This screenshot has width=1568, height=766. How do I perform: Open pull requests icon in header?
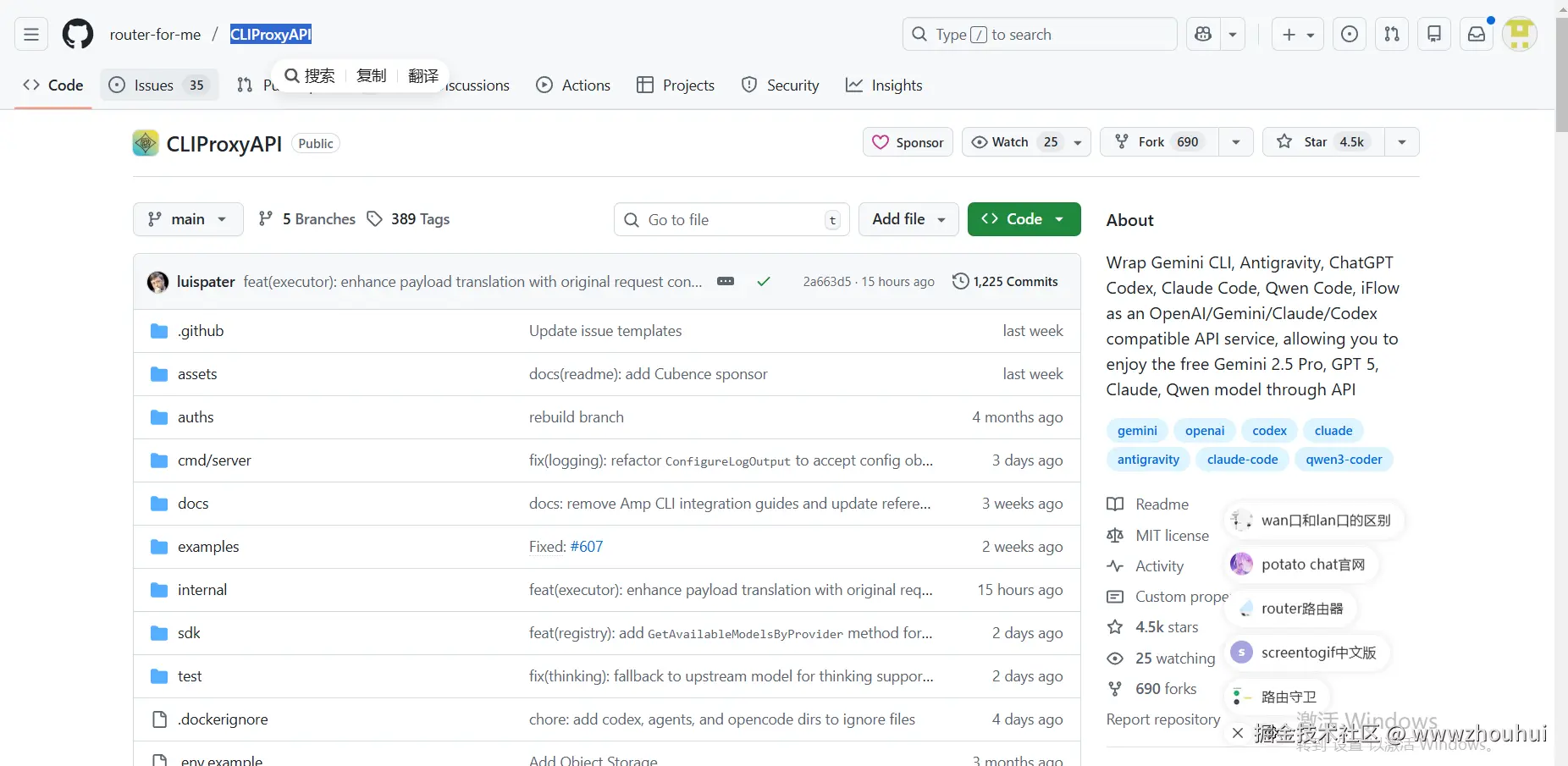click(x=1391, y=35)
